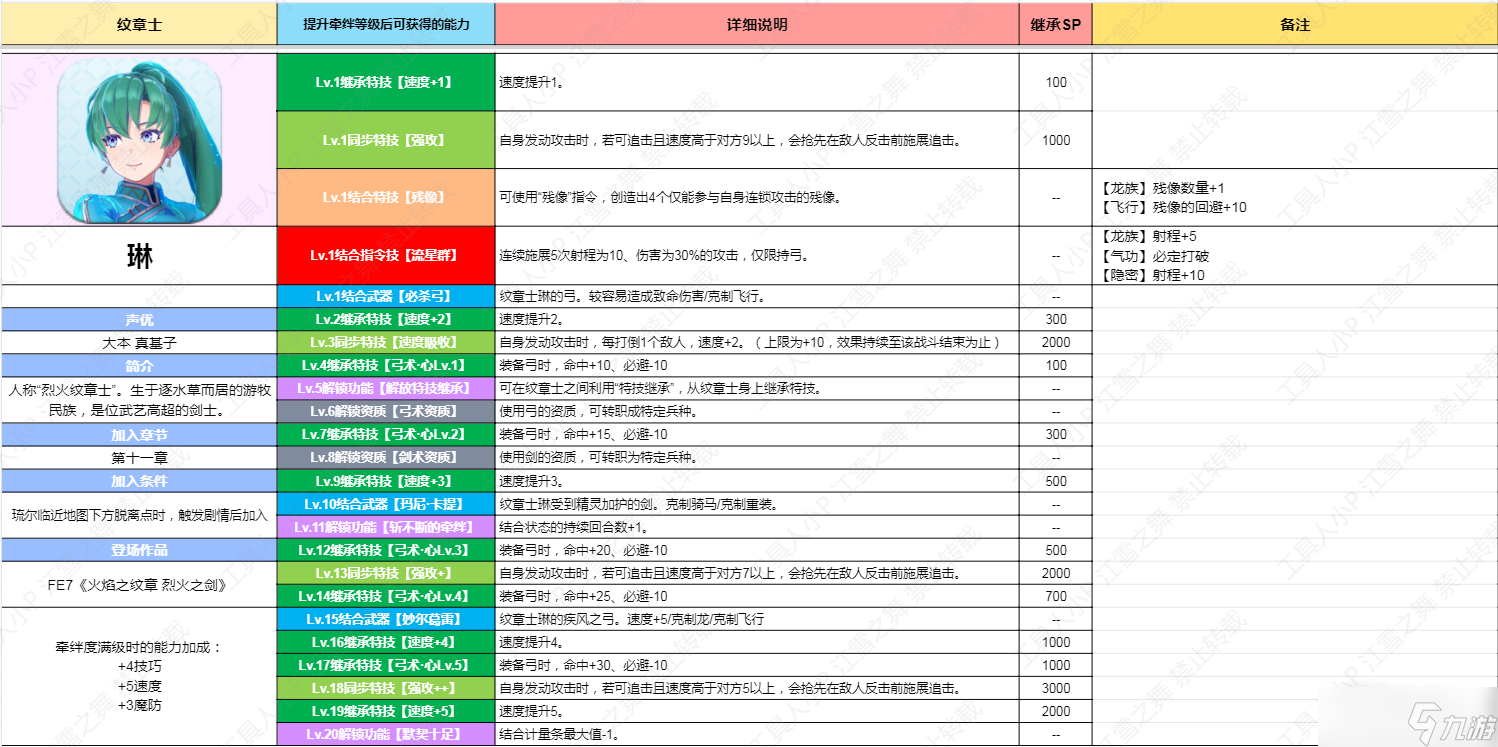Click the red Lv.1结合指令技【流星群】 cell
Viewport: 1498px width, 747px height.
pyautogui.click(x=386, y=255)
